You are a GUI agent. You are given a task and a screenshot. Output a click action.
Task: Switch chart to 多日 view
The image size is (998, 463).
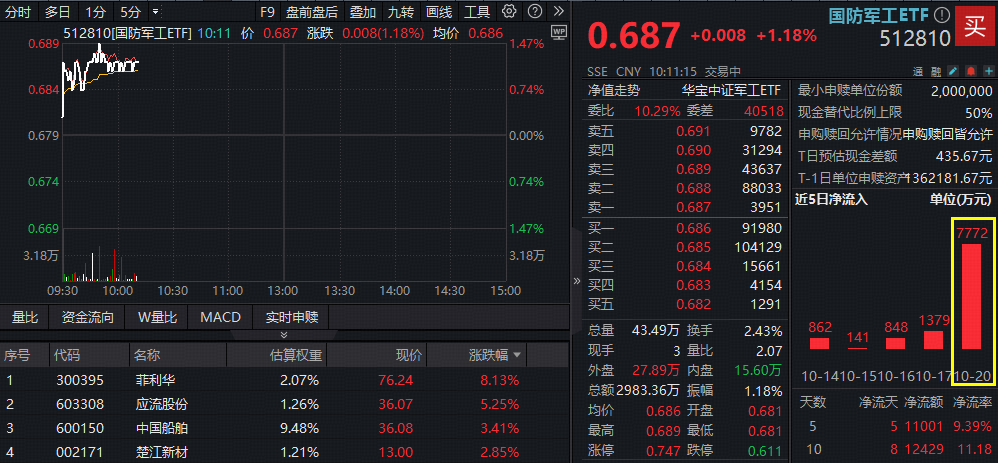click(x=57, y=12)
